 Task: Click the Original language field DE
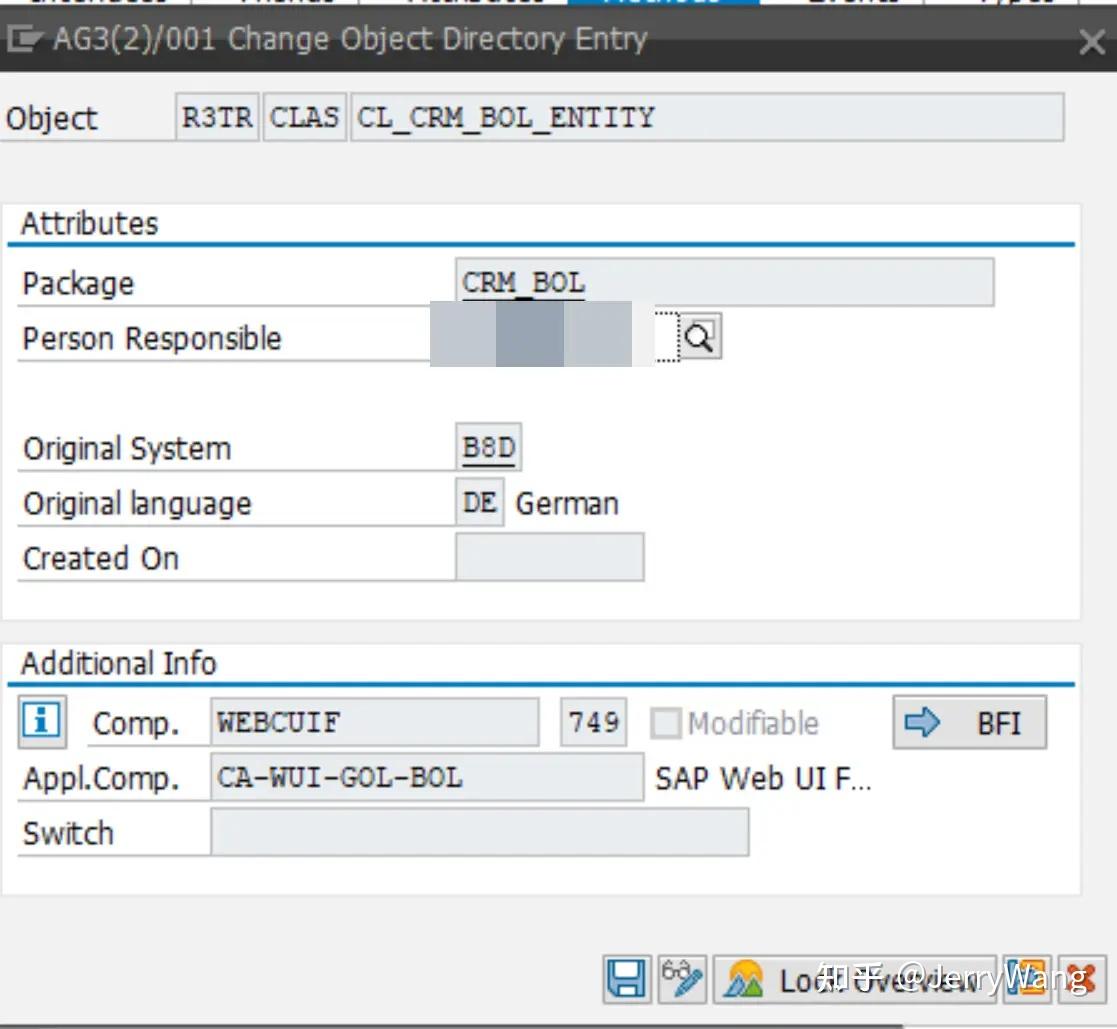(x=479, y=502)
